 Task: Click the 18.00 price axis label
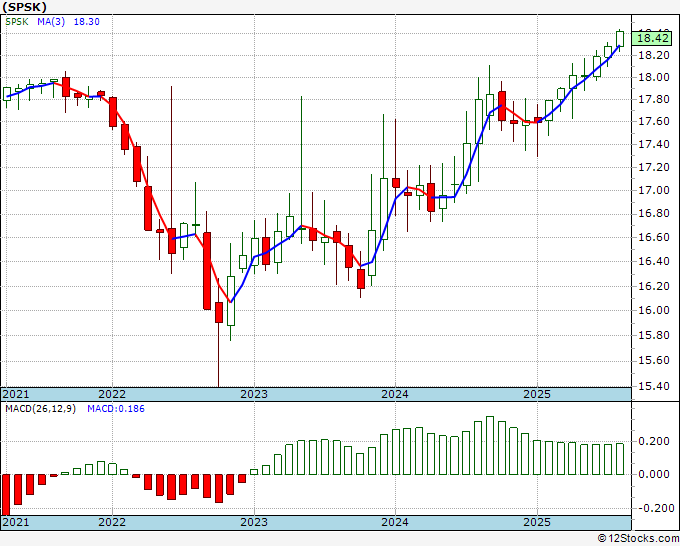click(x=654, y=78)
